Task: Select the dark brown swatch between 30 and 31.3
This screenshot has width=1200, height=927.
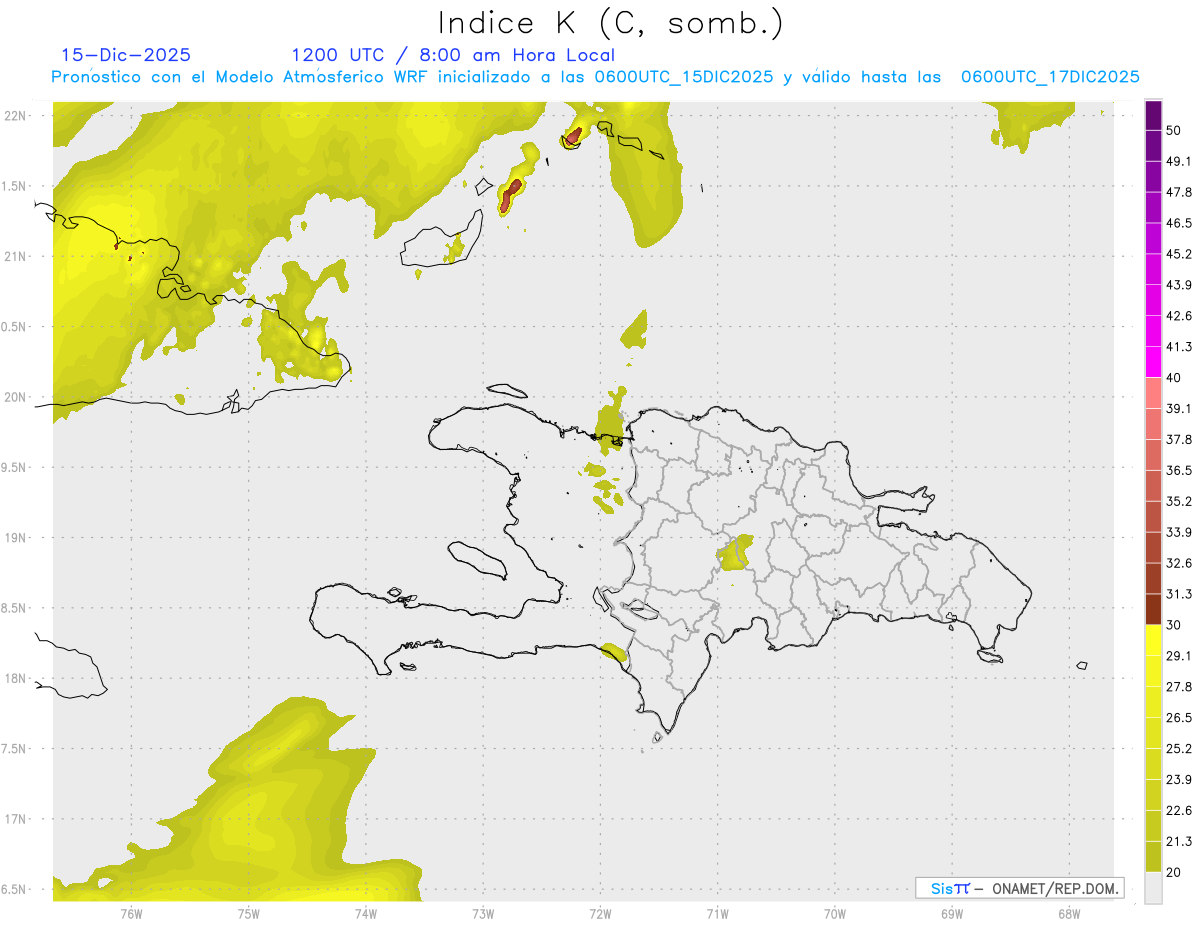Action: click(x=1153, y=609)
